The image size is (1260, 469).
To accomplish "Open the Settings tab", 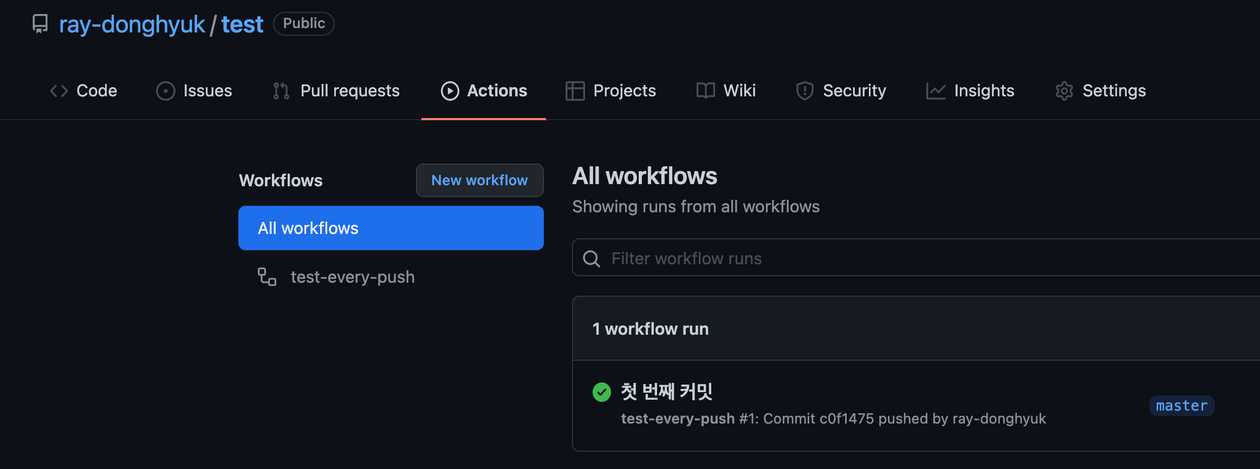I will [1100, 90].
